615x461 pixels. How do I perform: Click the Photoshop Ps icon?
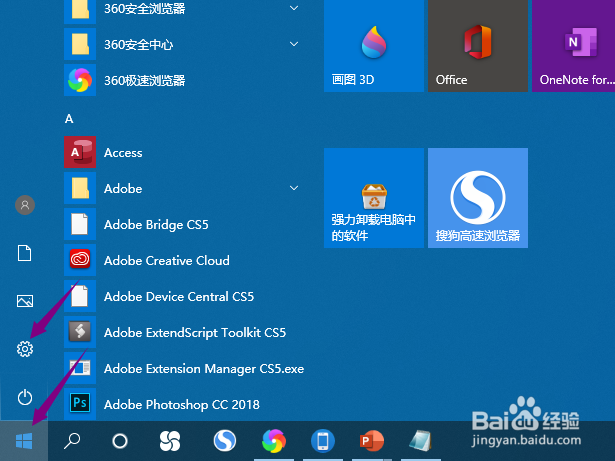[x=80, y=403]
